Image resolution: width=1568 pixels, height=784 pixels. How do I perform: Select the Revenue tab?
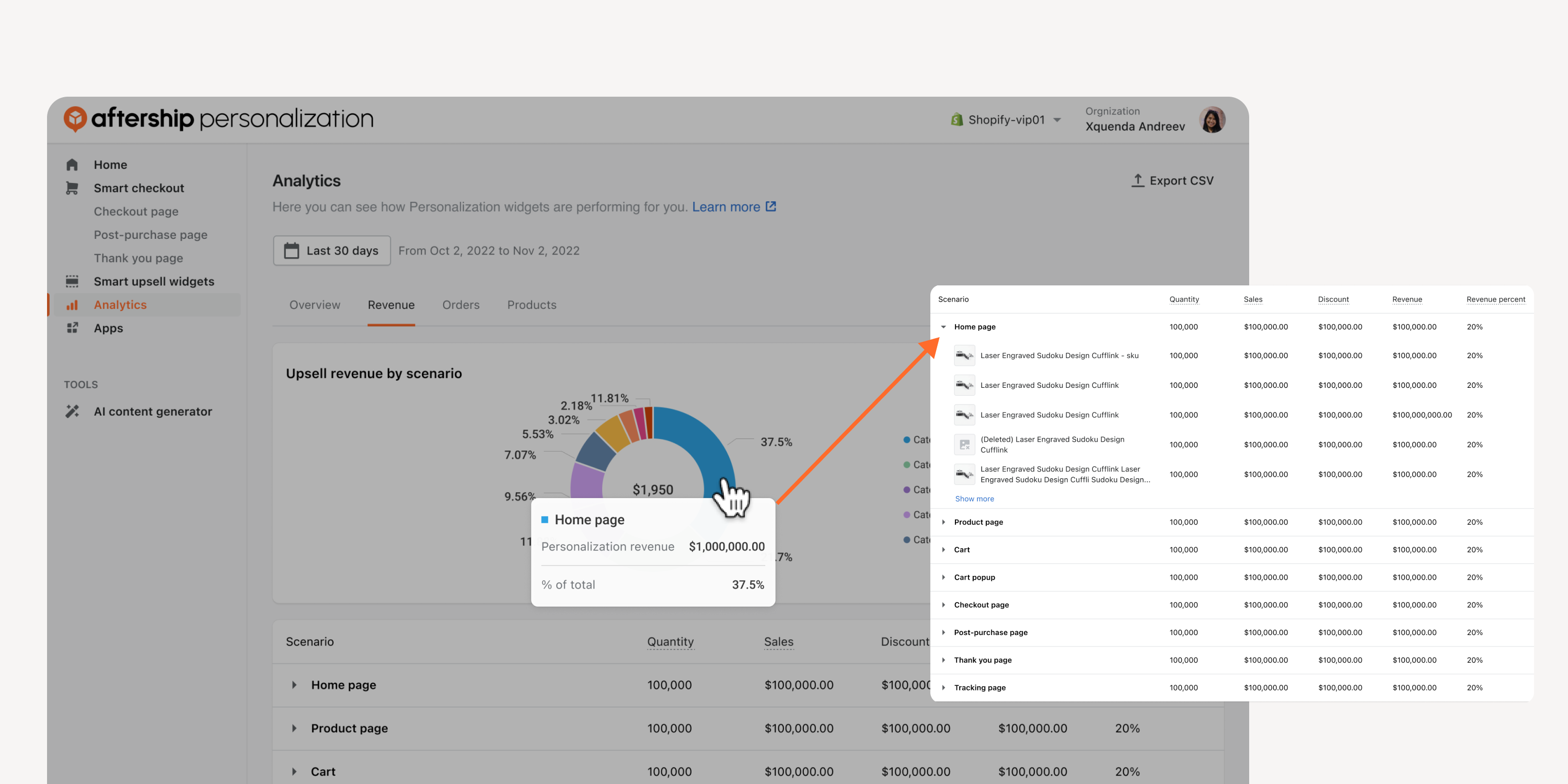391,305
